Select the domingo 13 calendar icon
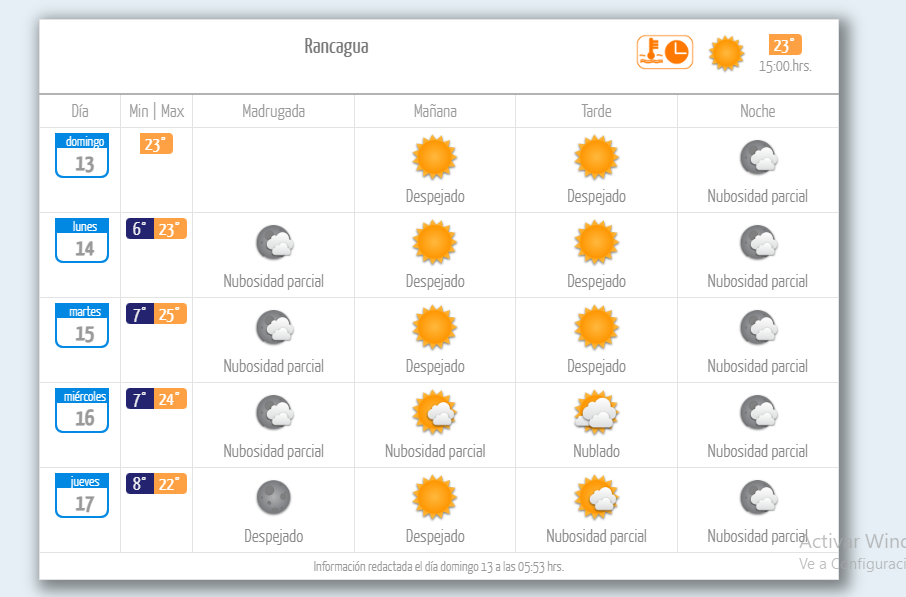This screenshot has height=597, width=906. tap(82, 155)
